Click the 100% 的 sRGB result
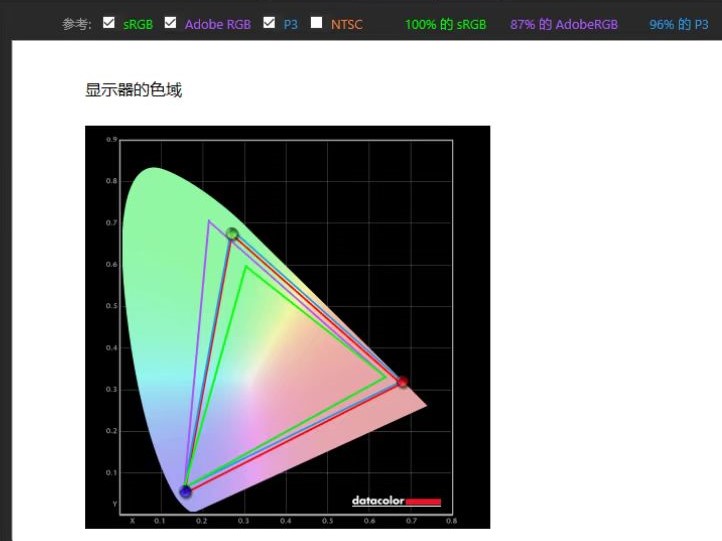This screenshot has width=722, height=541. point(445,24)
